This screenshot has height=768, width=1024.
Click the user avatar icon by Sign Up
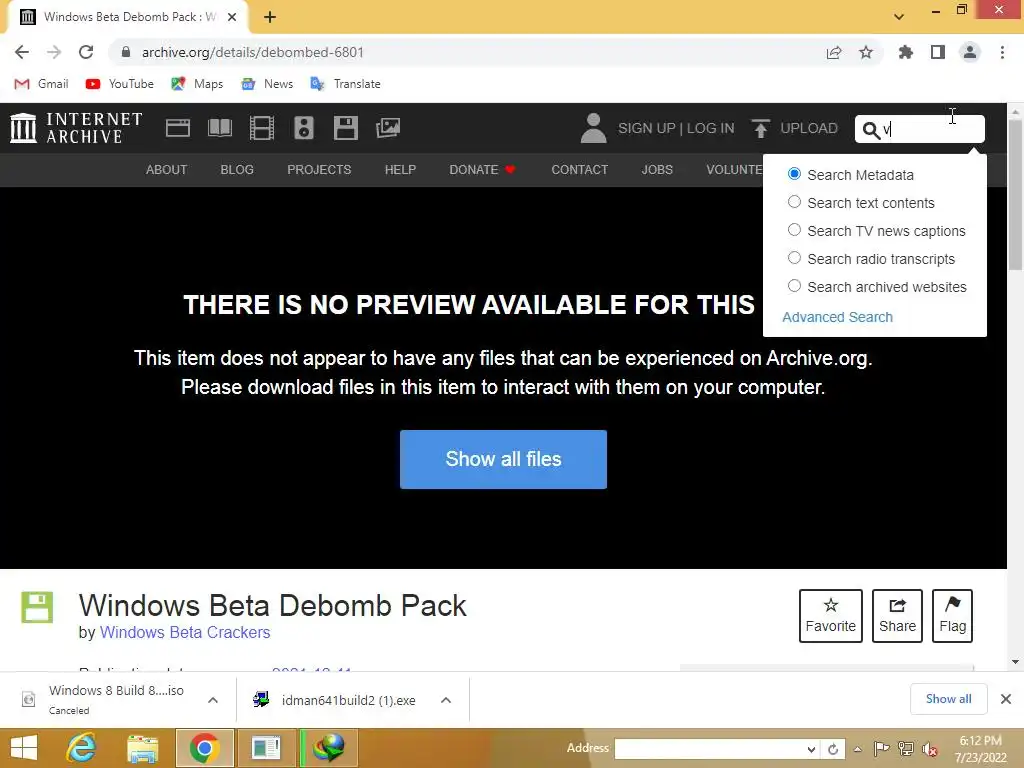pyautogui.click(x=594, y=128)
